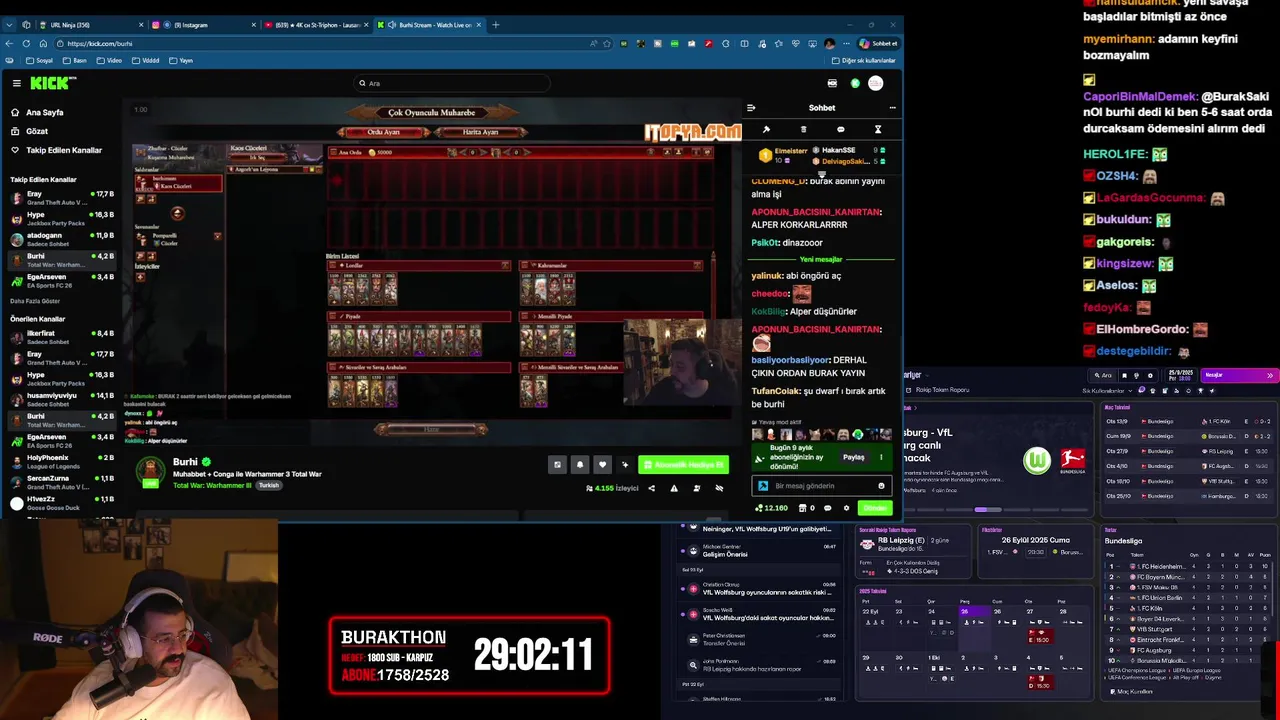1280x720 pixels.
Task: Click Sohbet et copilot button in browser
Action: pos(879,43)
